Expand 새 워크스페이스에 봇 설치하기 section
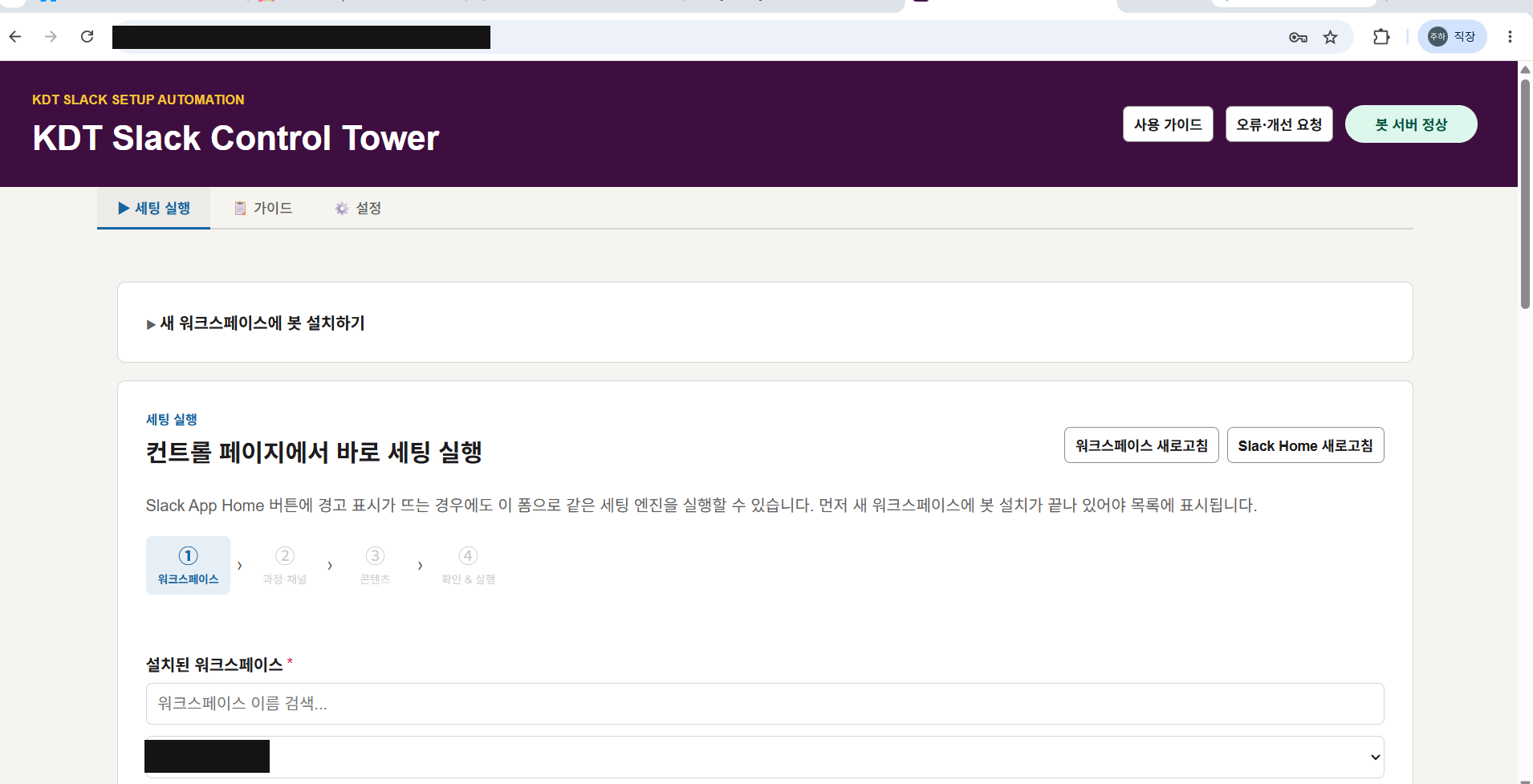The height and width of the screenshot is (784, 1533). (x=255, y=323)
